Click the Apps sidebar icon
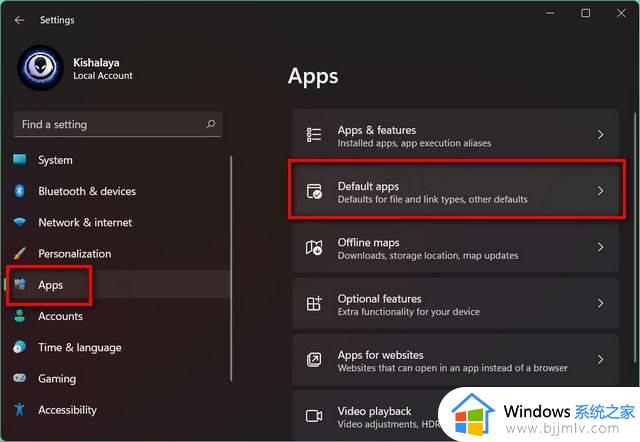640x442 pixels. (20, 284)
